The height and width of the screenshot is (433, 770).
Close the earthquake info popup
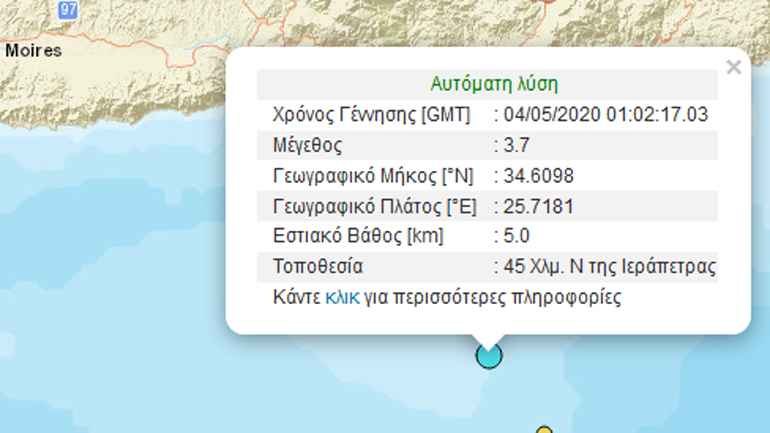click(734, 67)
